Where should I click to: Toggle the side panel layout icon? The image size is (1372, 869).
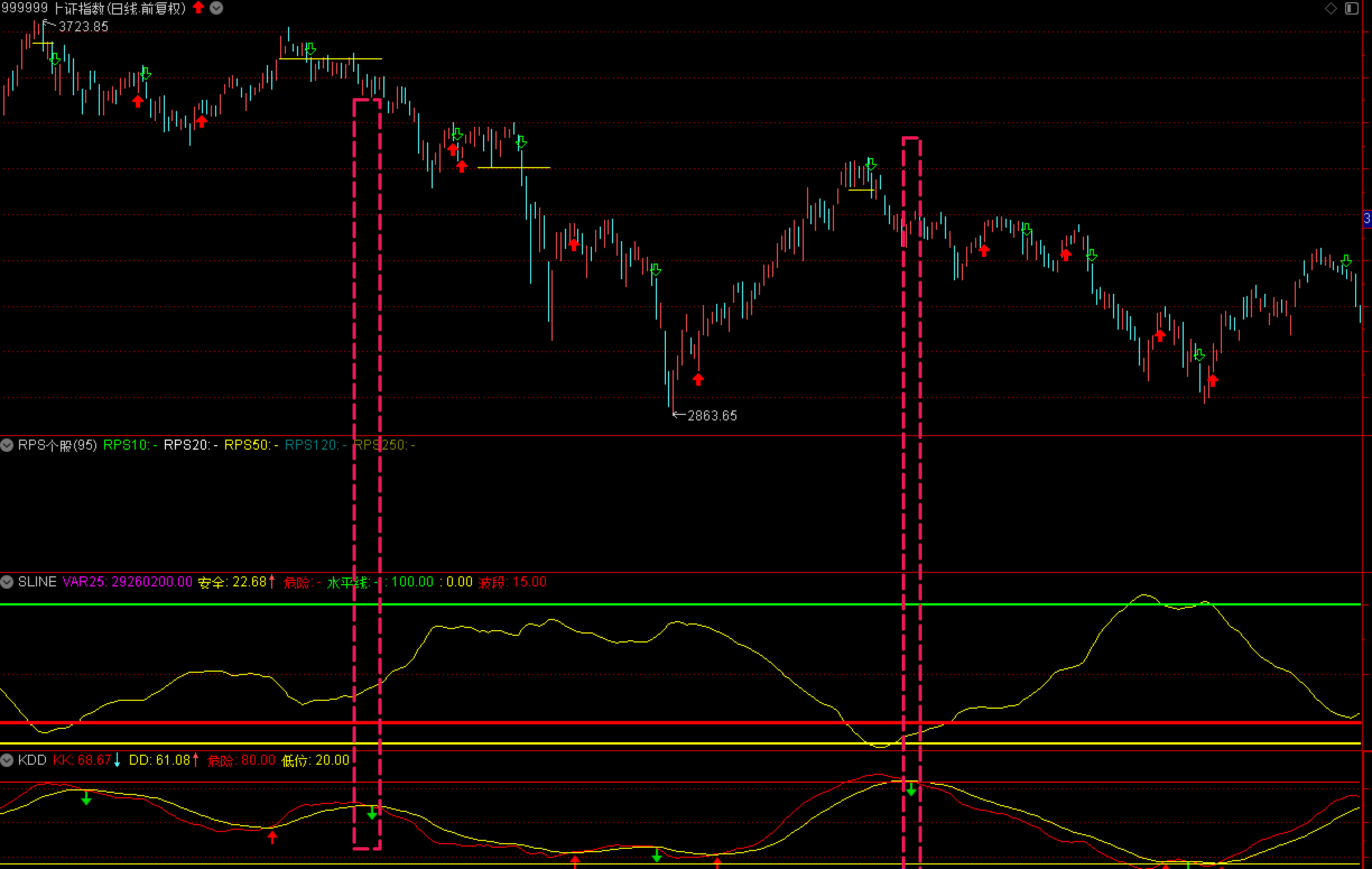[x=1352, y=8]
